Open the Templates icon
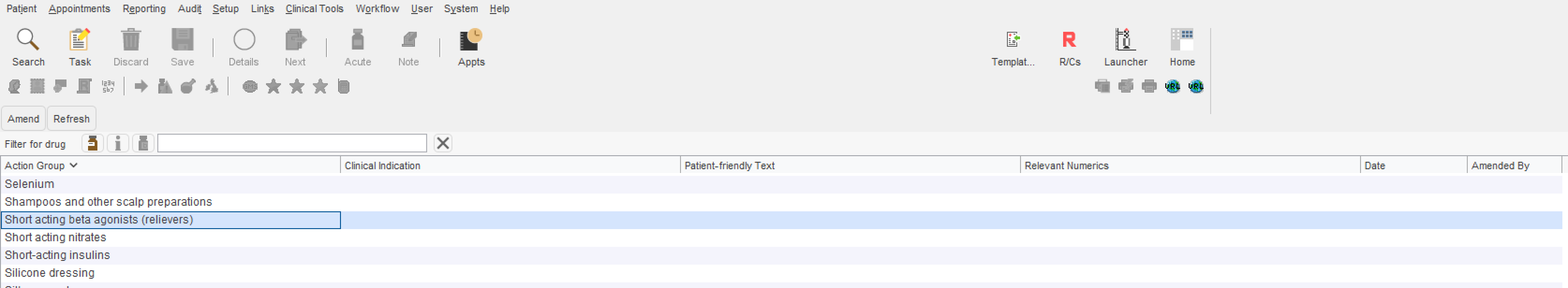The width and height of the screenshot is (1568, 288). point(1013,40)
